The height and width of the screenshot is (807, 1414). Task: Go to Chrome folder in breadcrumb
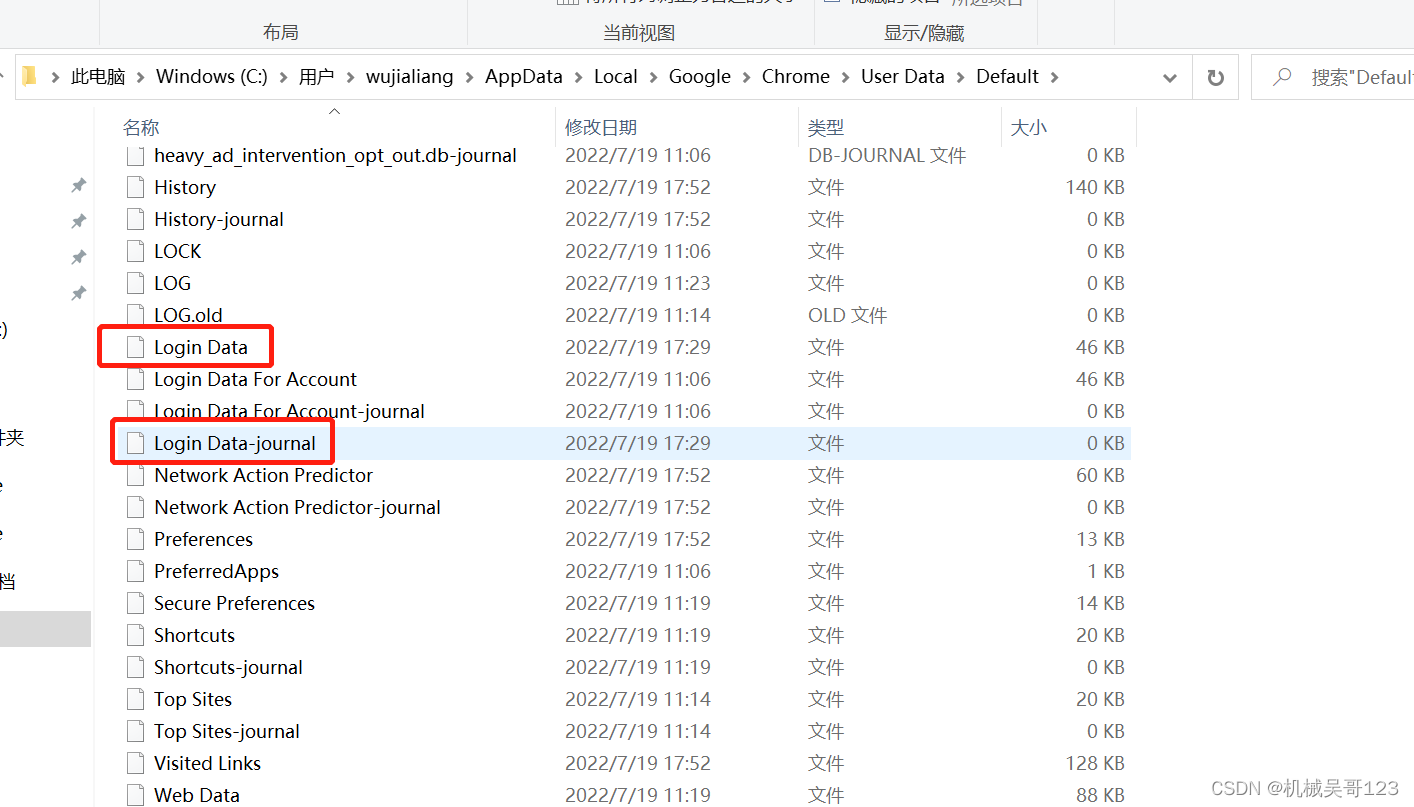[796, 77]
